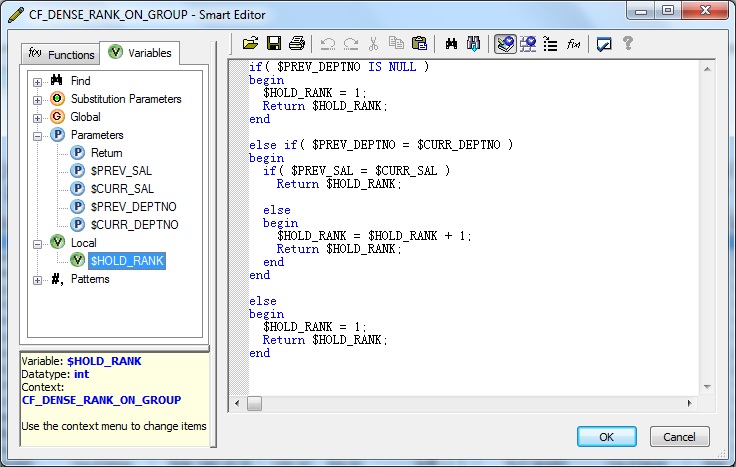Screen dimensions: 736x467
Task: Collapse the Parameters tree node
Action: click(38, 136)
